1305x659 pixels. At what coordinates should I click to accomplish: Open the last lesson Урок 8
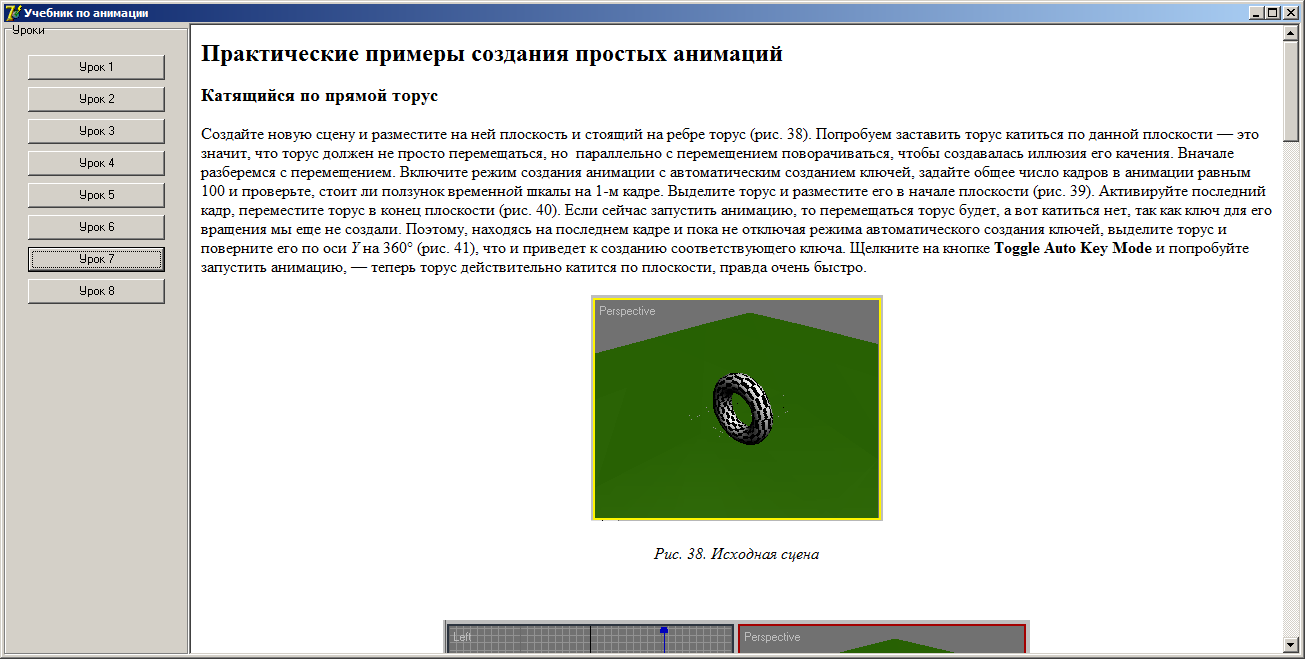coord(96,291)
